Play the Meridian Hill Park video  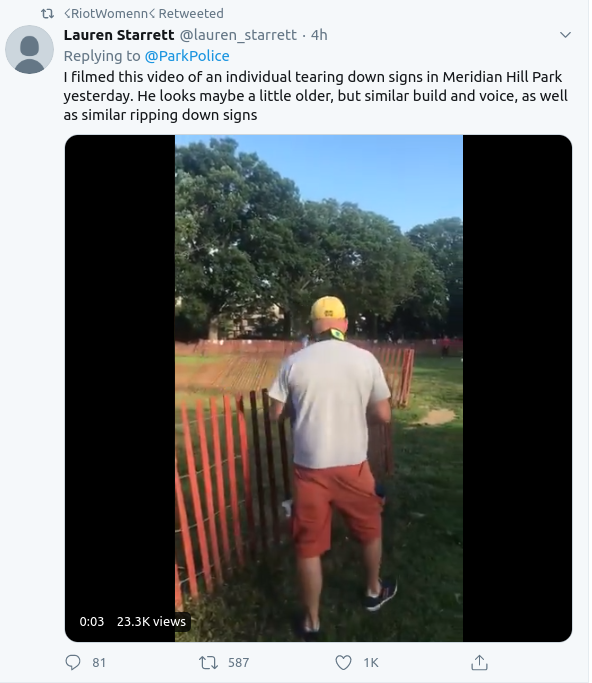pyautogui.click(x=319, y=388)
